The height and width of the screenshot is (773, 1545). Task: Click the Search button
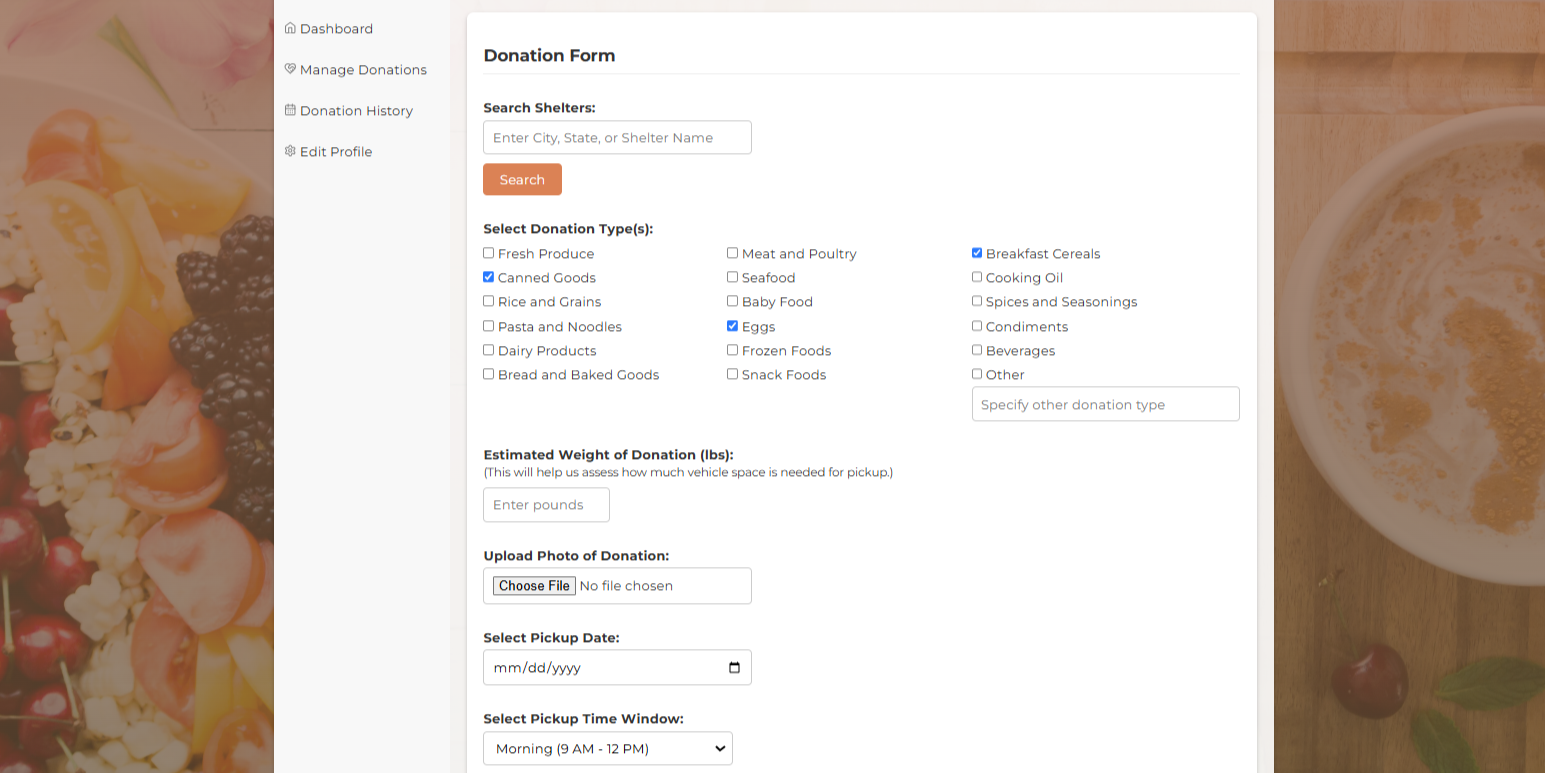pos(522,179)
